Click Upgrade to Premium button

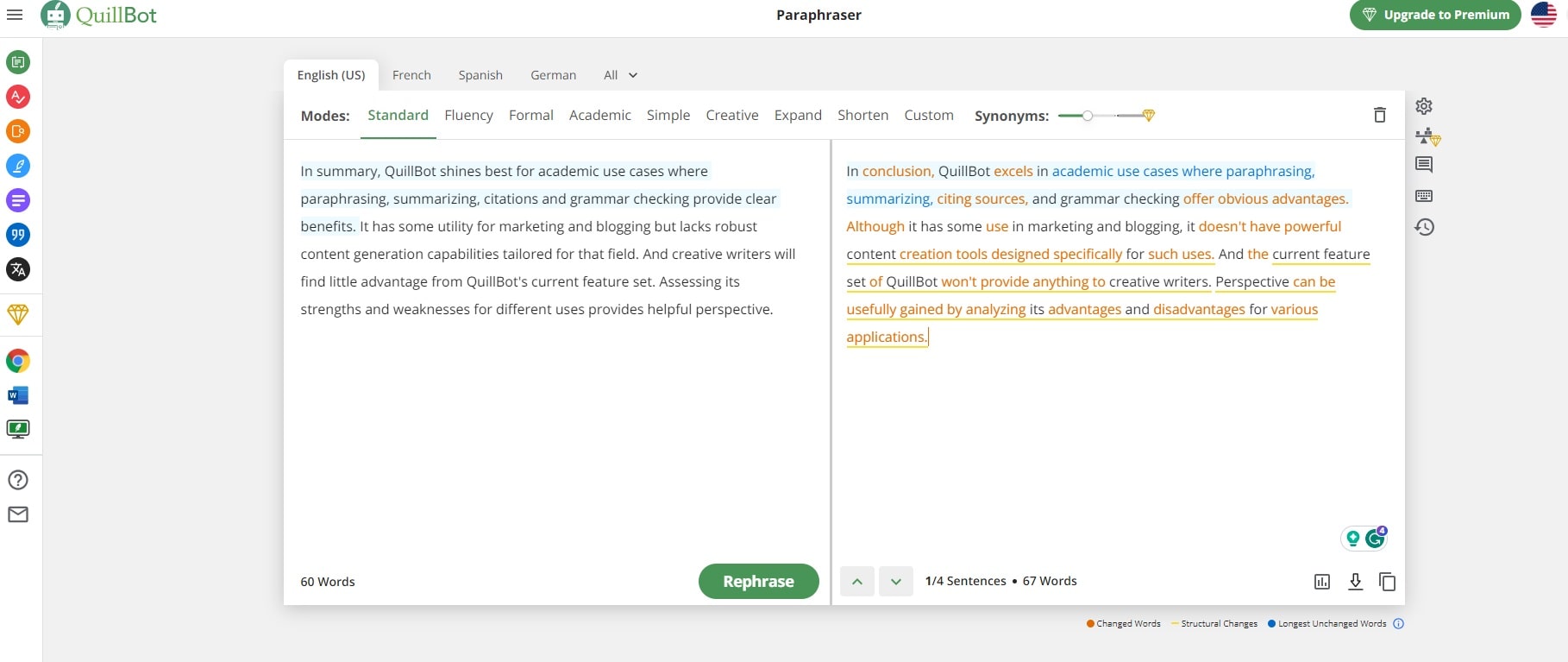[x=1435, y=15]
